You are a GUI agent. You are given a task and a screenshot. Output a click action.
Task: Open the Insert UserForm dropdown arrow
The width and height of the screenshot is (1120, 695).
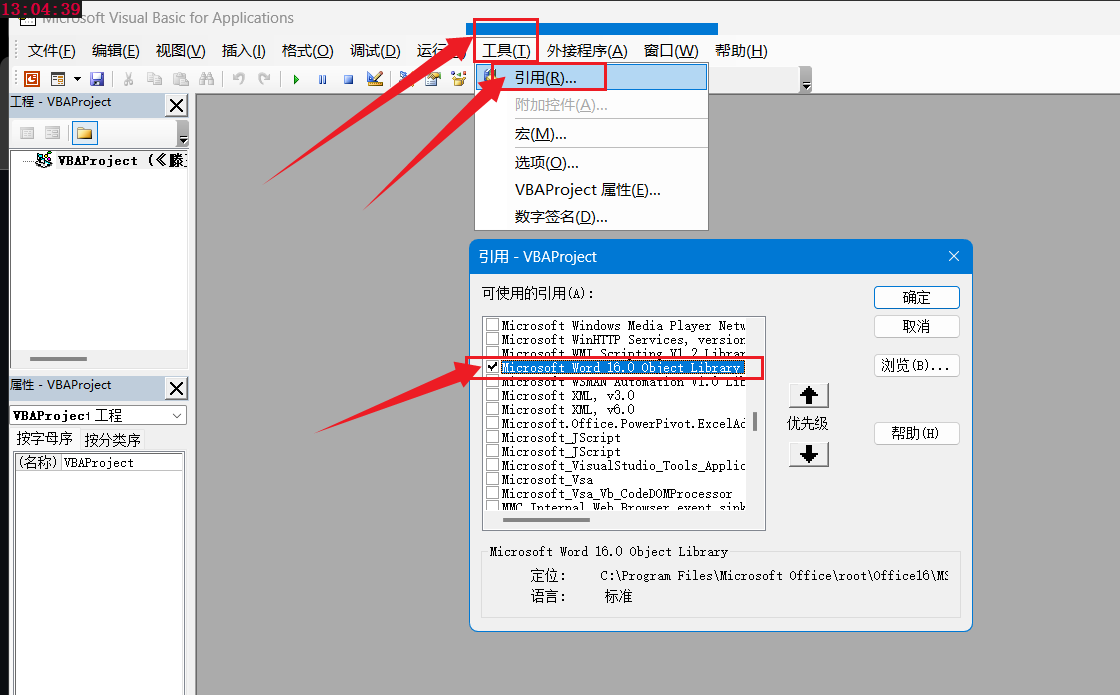[77, 79]
